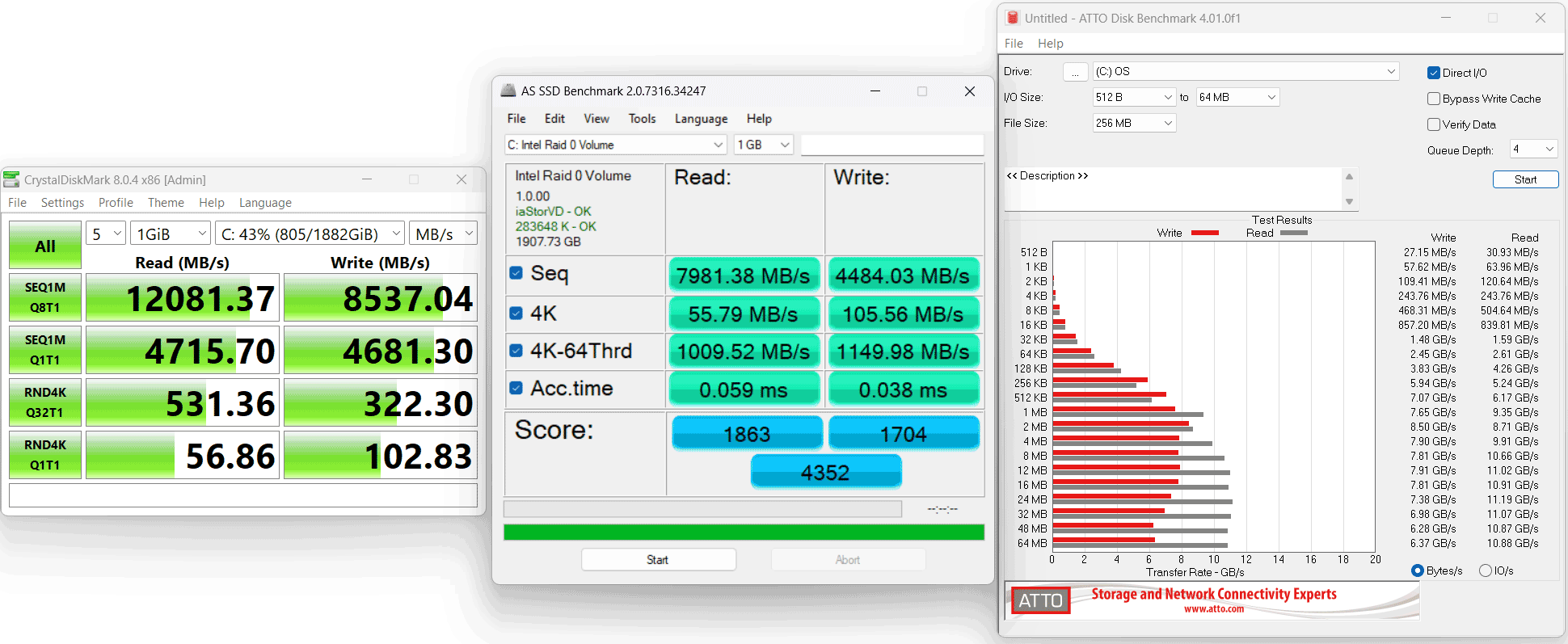Open the CrystalDiskMark Language menu

click(265, 203)
